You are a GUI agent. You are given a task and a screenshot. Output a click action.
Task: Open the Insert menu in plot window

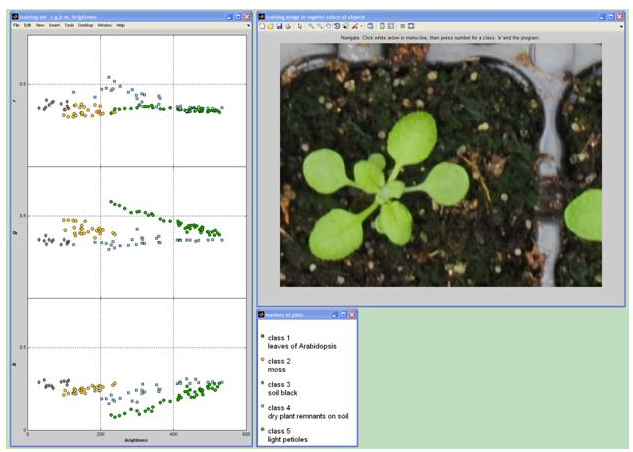(x=53, y=24)
